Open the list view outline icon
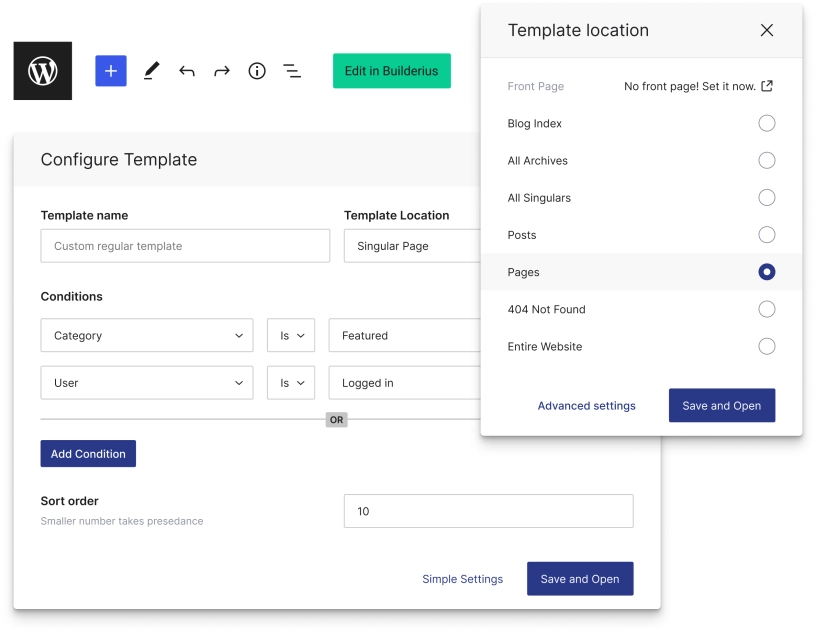This screenshot has height=633, width=816. [x=291, y=70]
